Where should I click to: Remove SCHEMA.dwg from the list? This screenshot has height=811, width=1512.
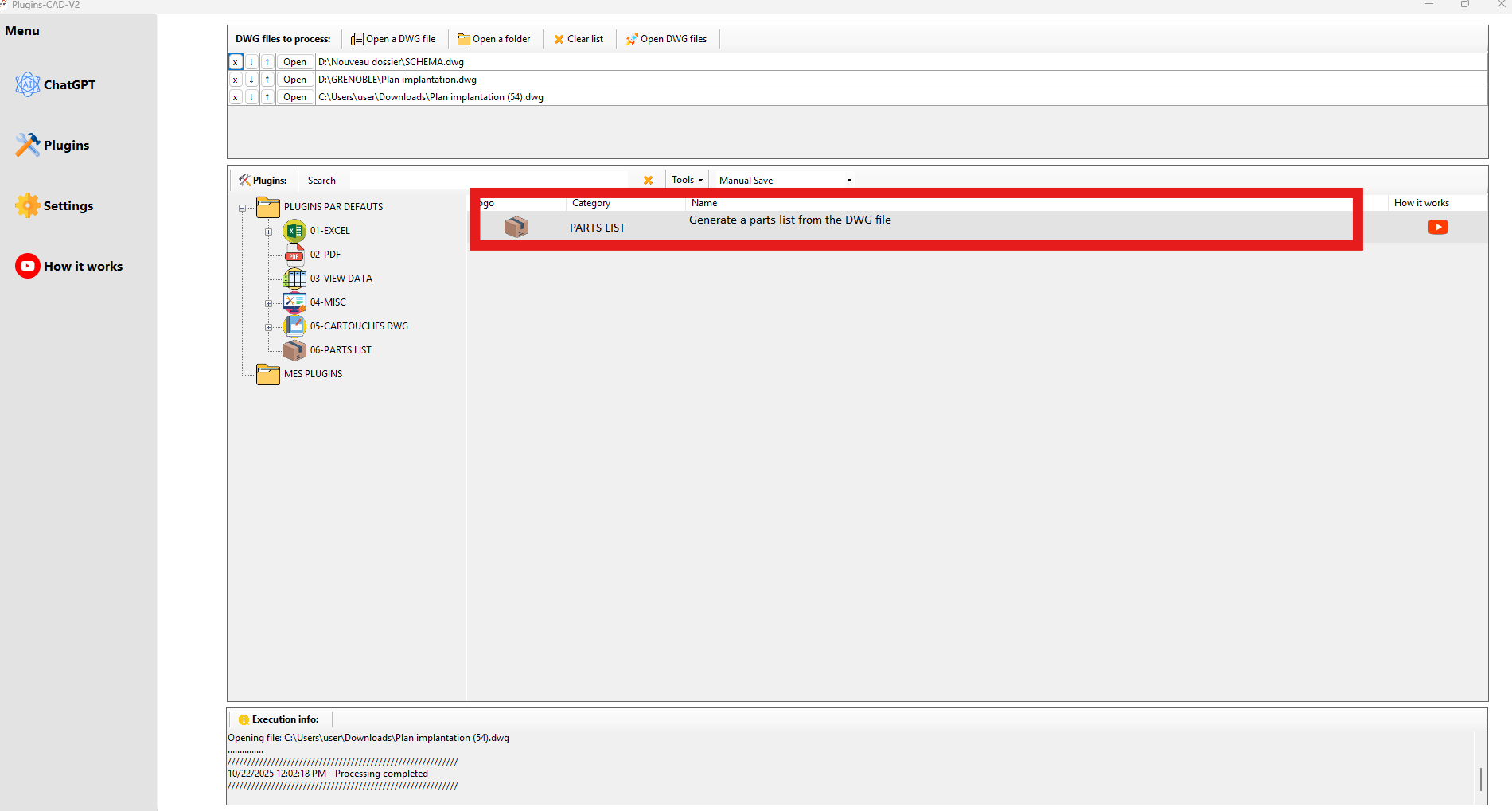(x=236, y=62)
